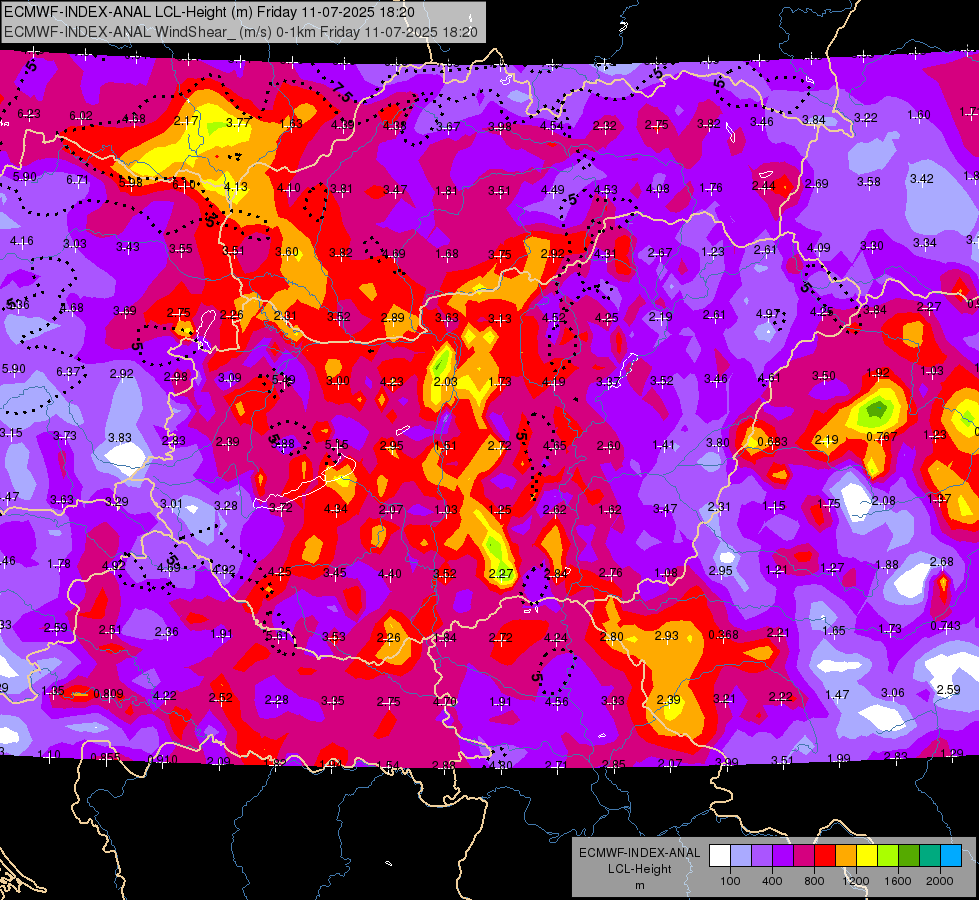The image size is (979, 900).
Task: Click the wind shear value 4.97
Action: tap(768, 314)
